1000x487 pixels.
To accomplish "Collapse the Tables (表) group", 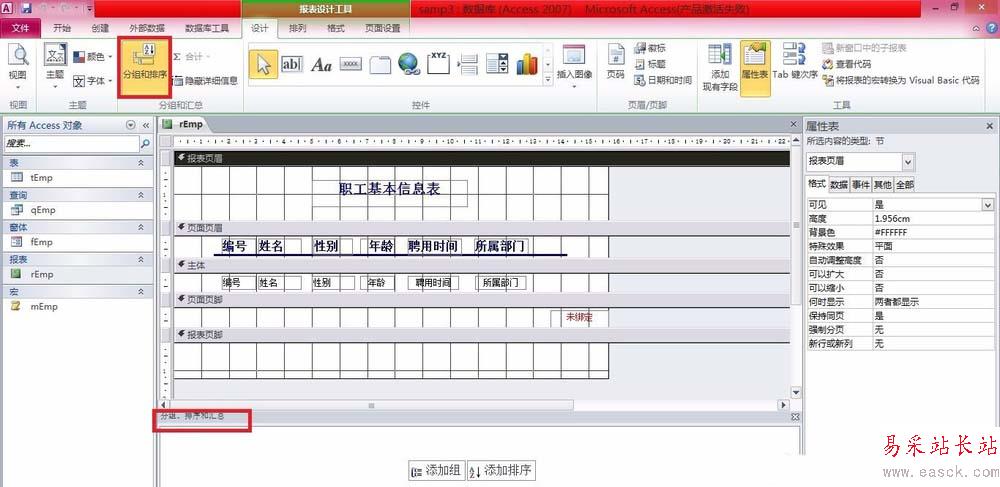I will pyautogui.click(x=141, y=163).
